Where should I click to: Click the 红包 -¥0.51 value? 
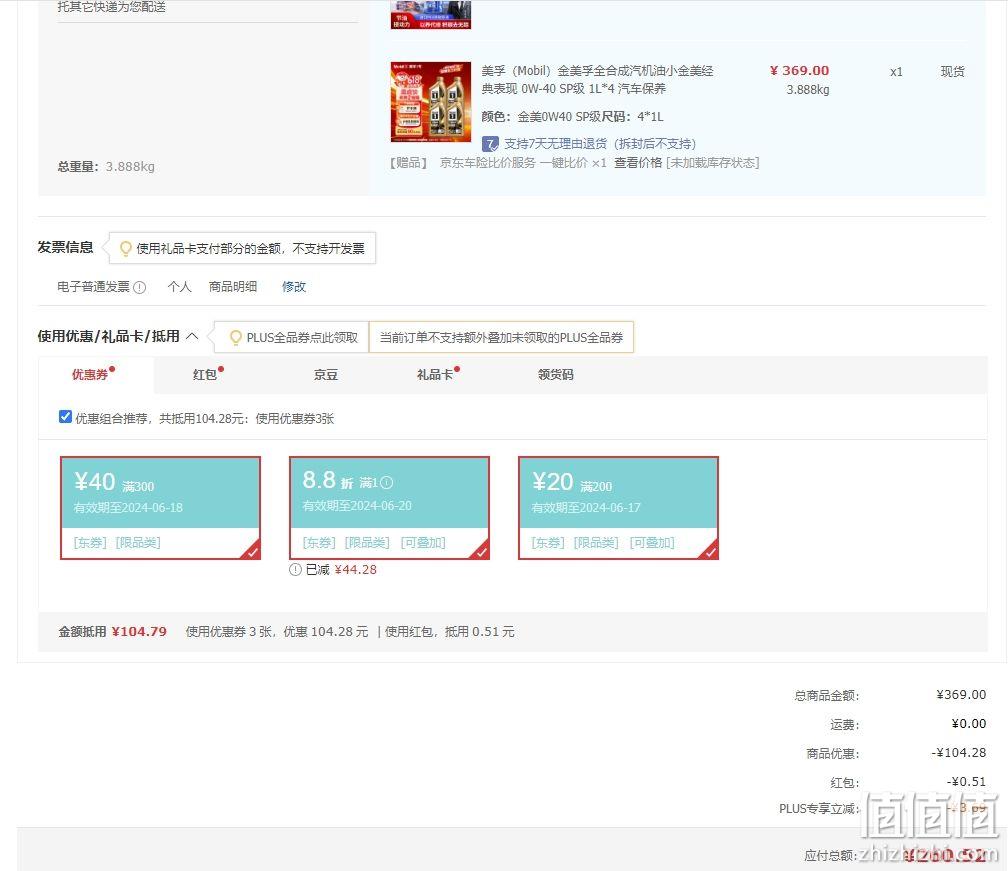coord(966,782)
